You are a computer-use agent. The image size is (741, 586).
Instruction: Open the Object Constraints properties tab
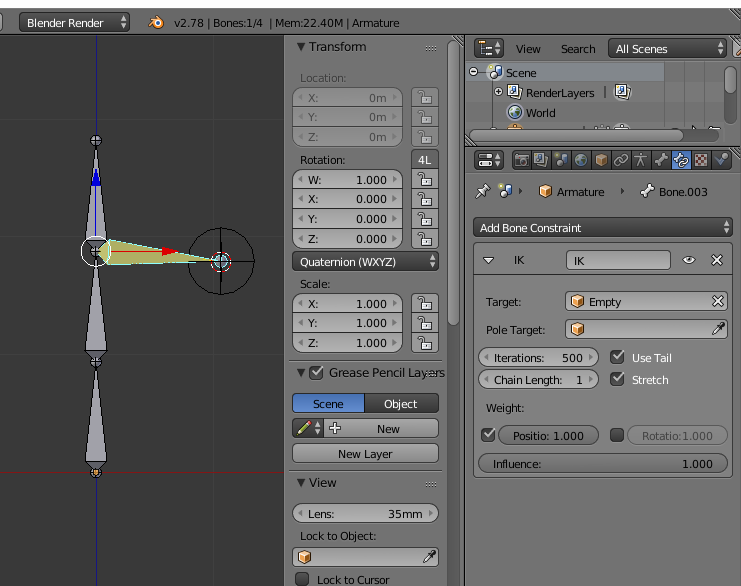pyautogui.click(x=621, y=160)
